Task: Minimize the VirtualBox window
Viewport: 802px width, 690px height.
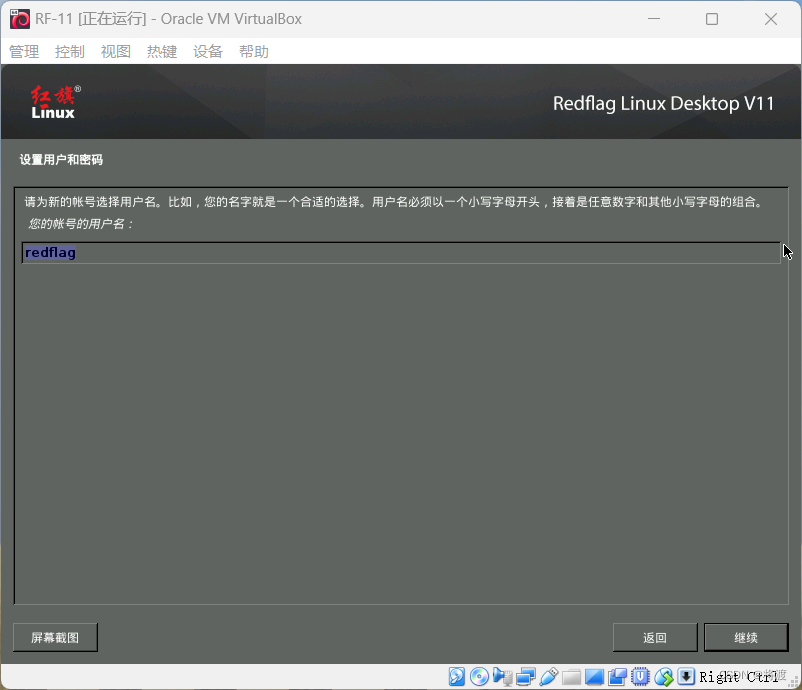Action: click(654, 19)
